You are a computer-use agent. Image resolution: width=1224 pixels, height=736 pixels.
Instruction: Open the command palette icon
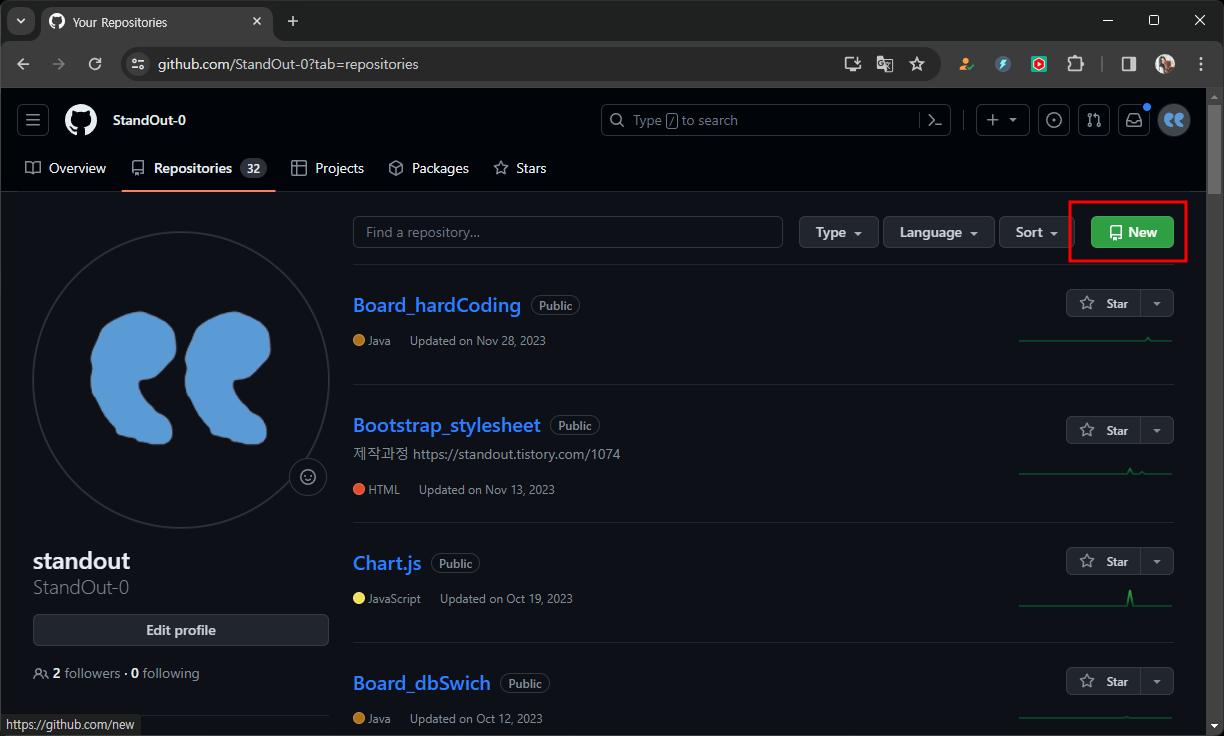(x=935, y=120)
